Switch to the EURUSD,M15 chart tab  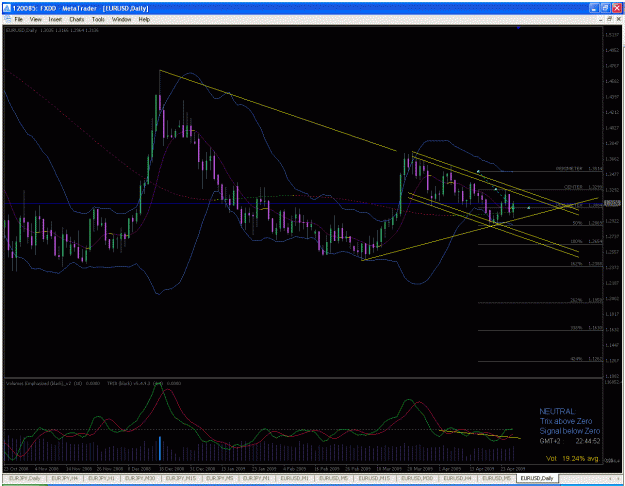point(374,478)
